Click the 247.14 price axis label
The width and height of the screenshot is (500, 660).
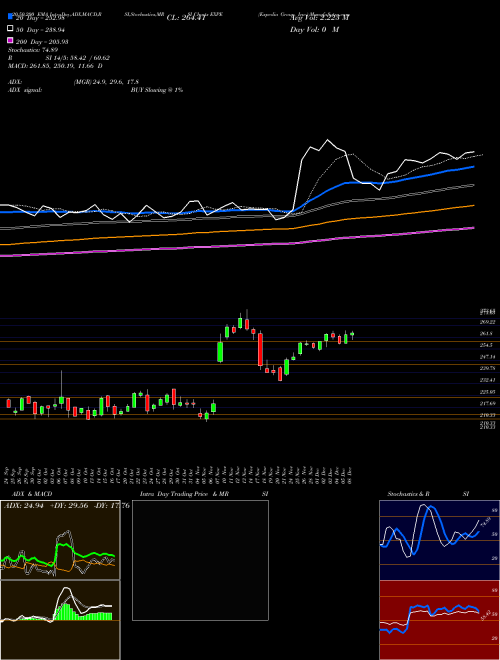coord(487,357)
